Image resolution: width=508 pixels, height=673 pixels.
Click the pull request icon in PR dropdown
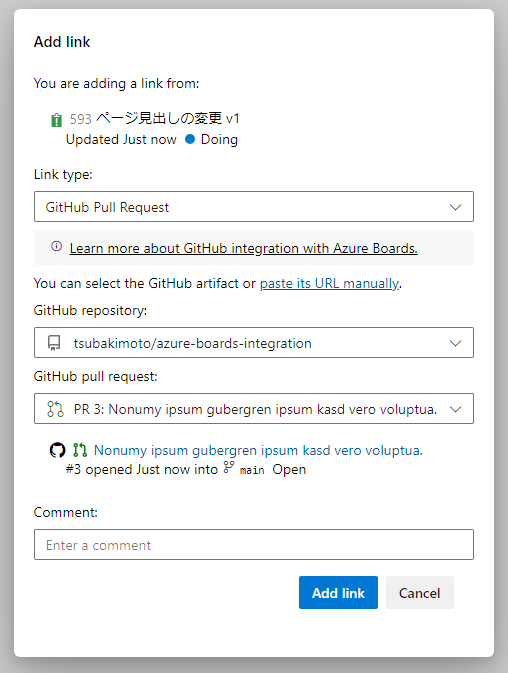pos(55,409)
